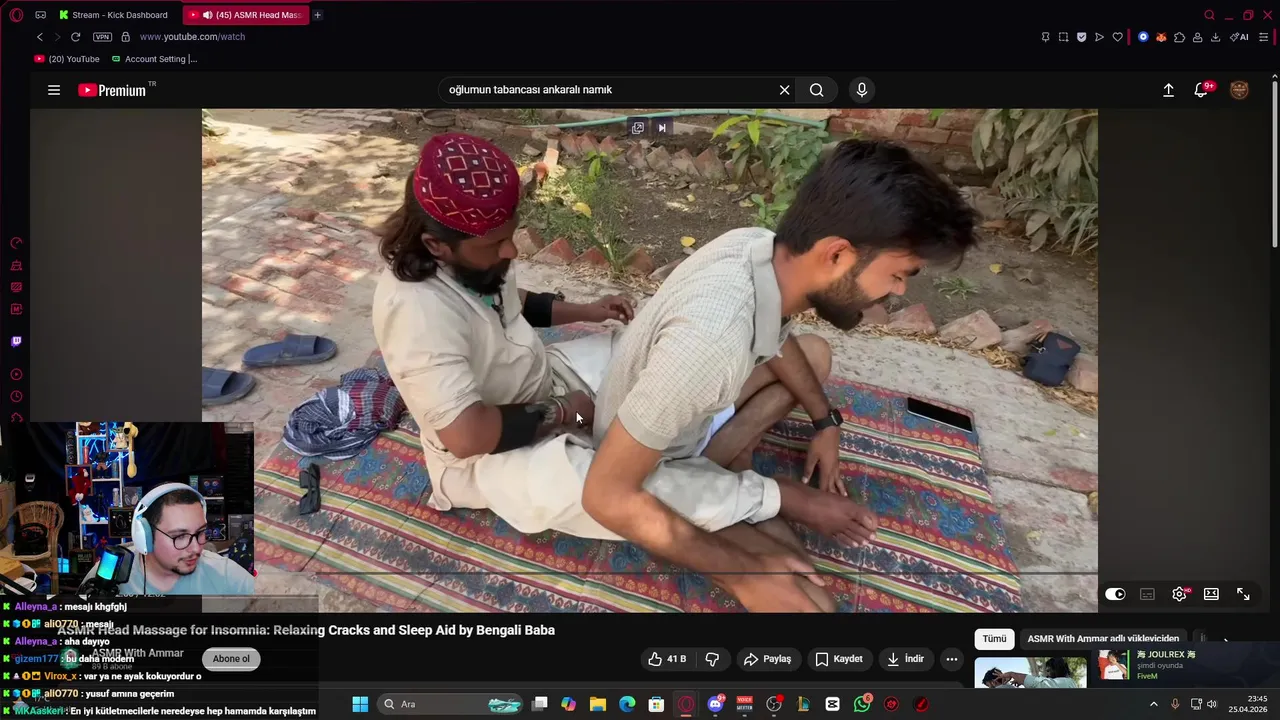Select the Tümü filter chip
The width and height of the screenshot is (1280, 720).
(x=994, y=639)
